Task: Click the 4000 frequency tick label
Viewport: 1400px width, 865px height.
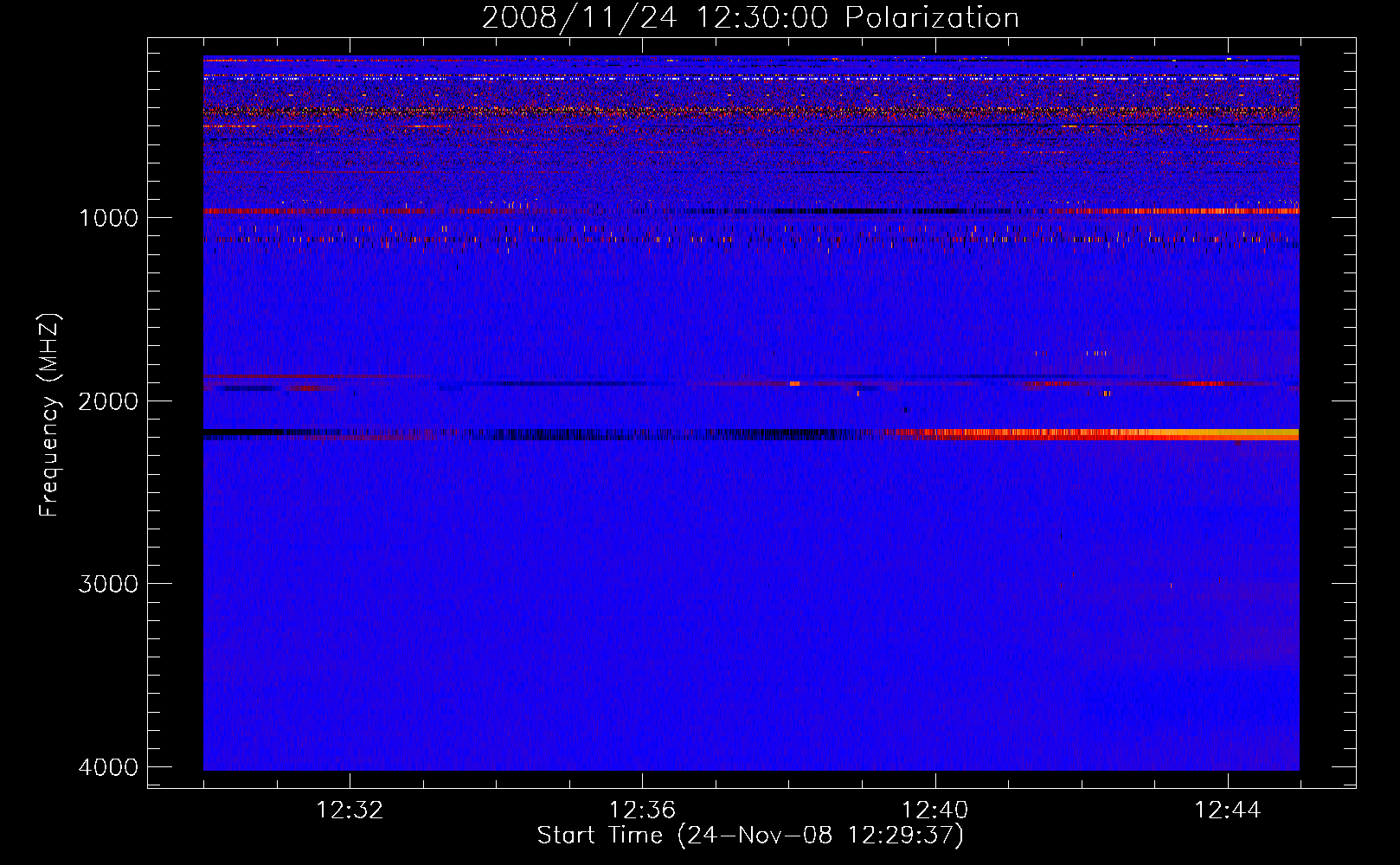Action: point(108,767)
